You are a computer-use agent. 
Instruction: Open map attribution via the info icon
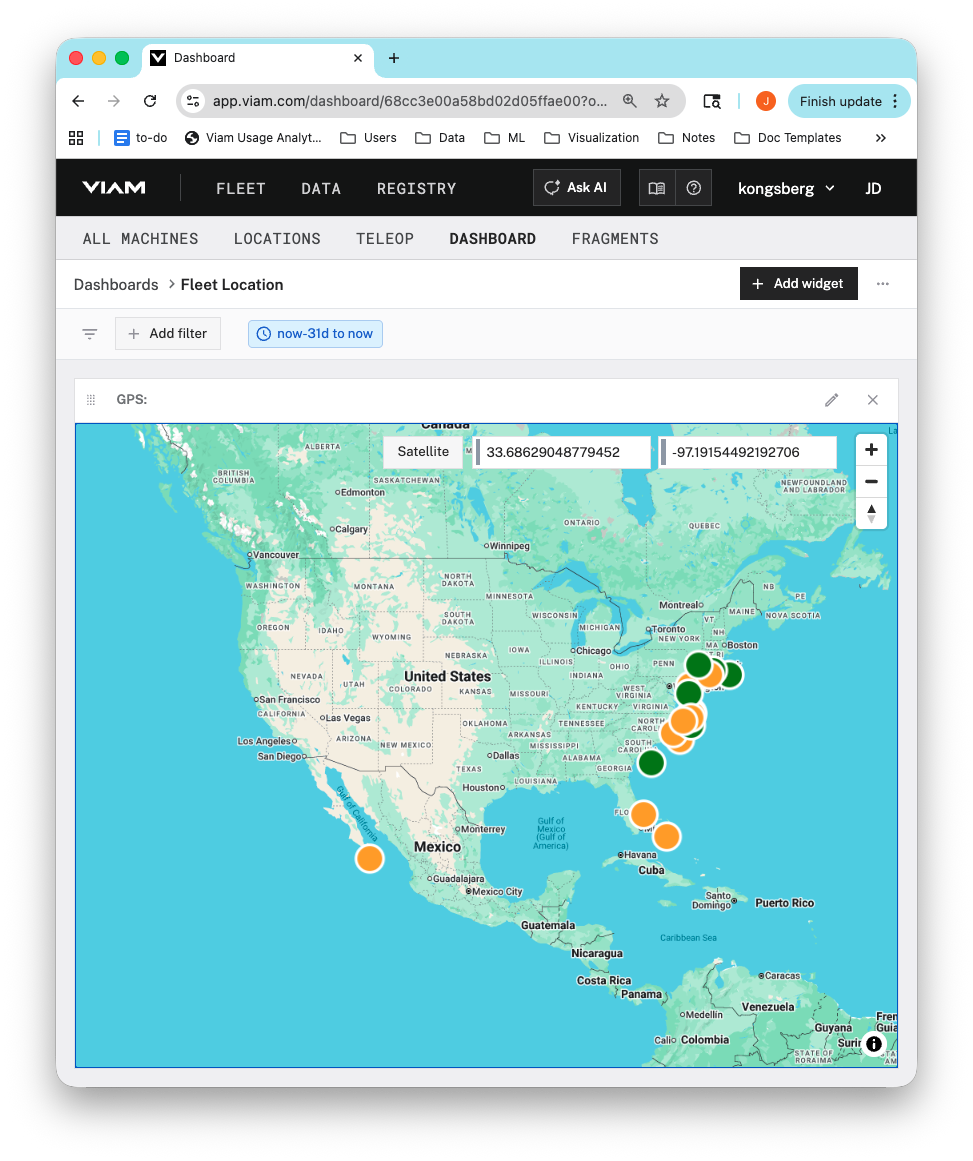tap(874, 1043)
